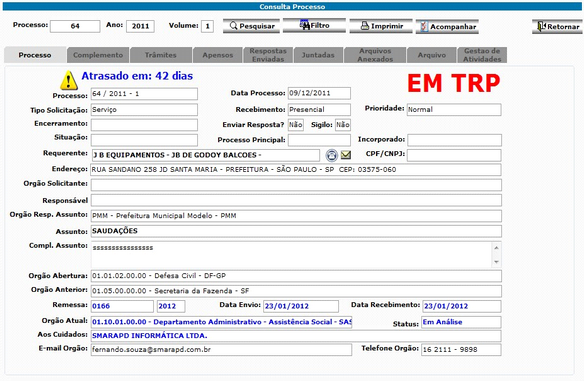Click the Prioridade field Normal
Screen dimensions: 584x381
[x=454, y=109]
